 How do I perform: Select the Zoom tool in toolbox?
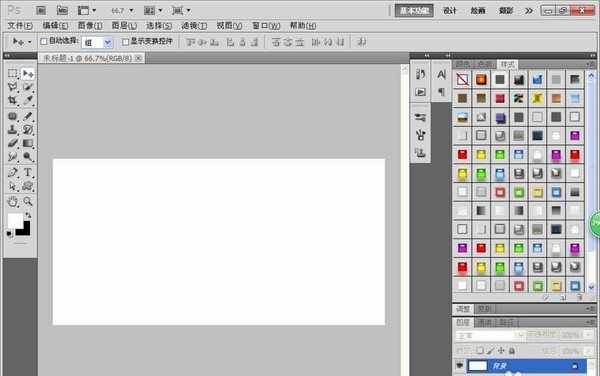[28, 202]
